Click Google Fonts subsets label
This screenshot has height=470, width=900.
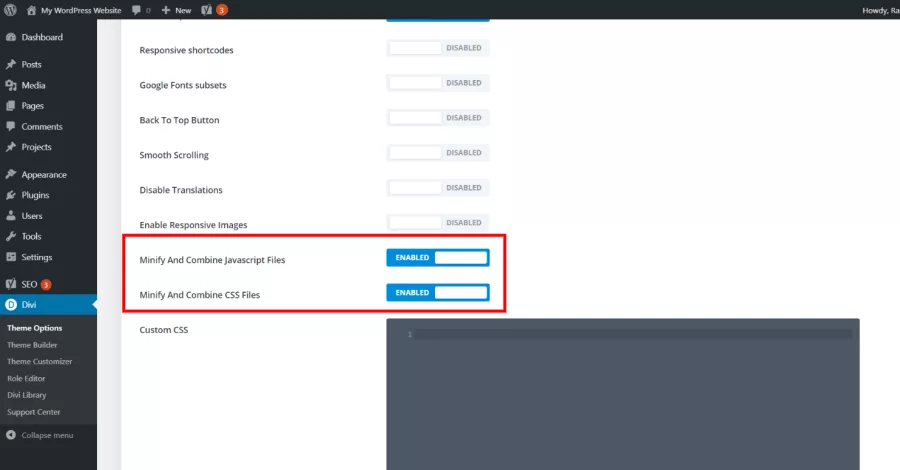pyautogui.click(x=183, y=85)
